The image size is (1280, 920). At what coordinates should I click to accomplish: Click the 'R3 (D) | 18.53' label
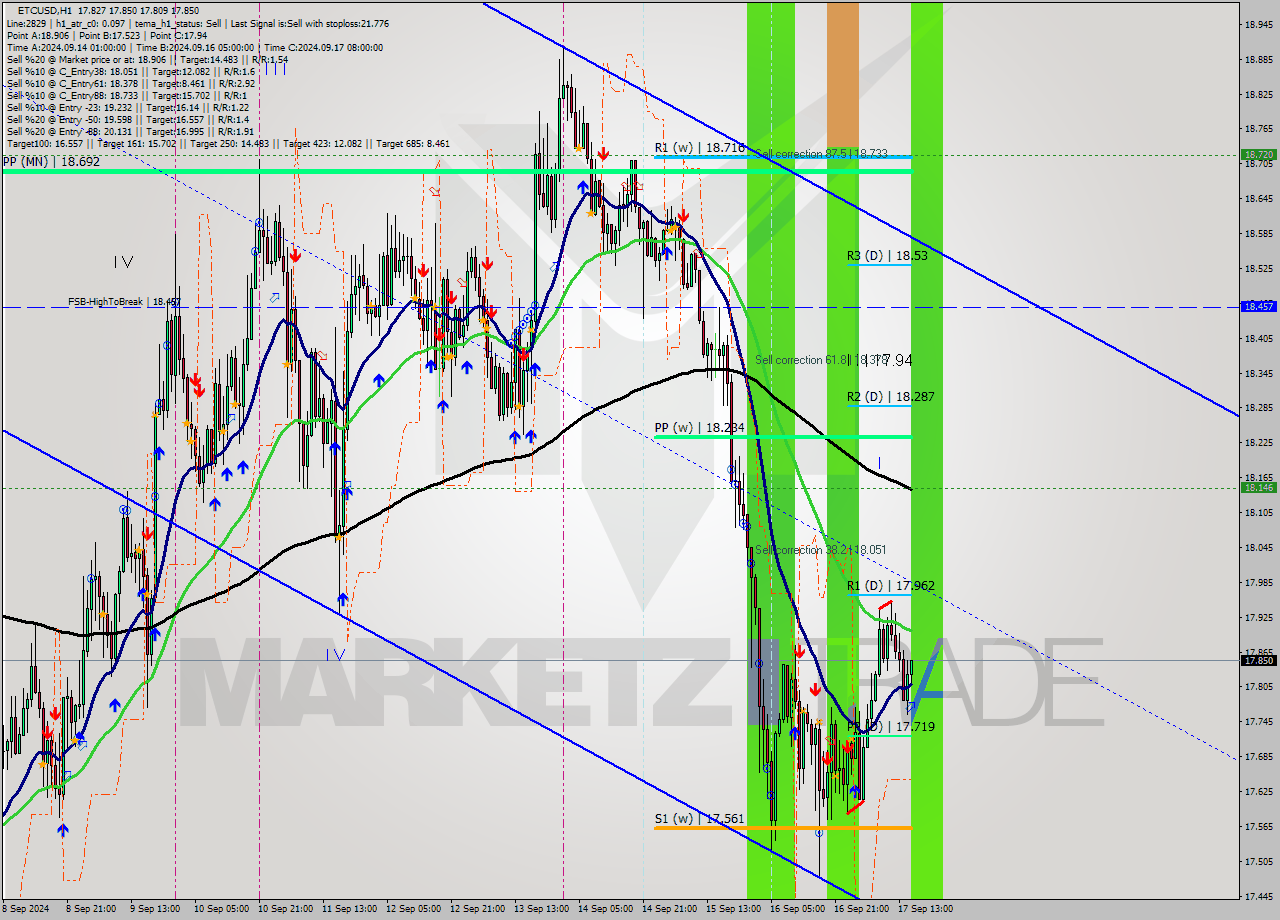tap(887, 256)
